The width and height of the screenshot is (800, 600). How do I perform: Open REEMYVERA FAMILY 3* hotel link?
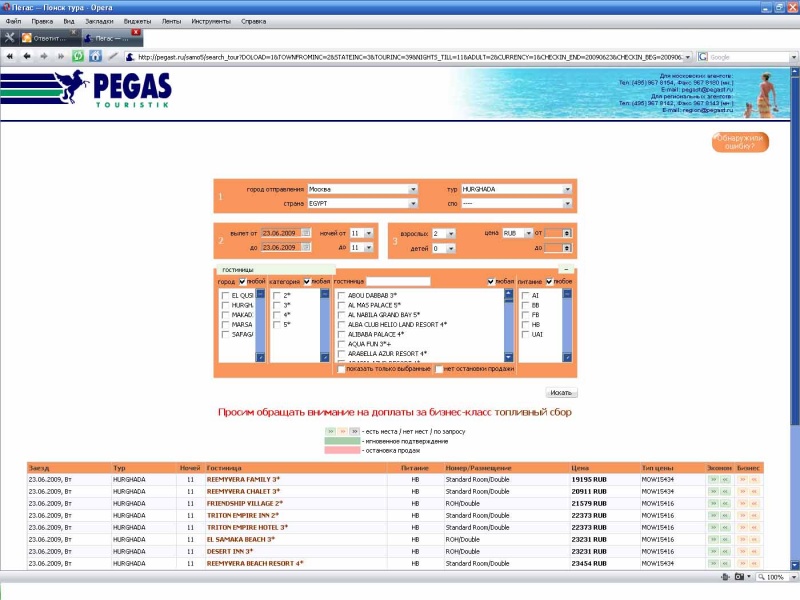243,479
